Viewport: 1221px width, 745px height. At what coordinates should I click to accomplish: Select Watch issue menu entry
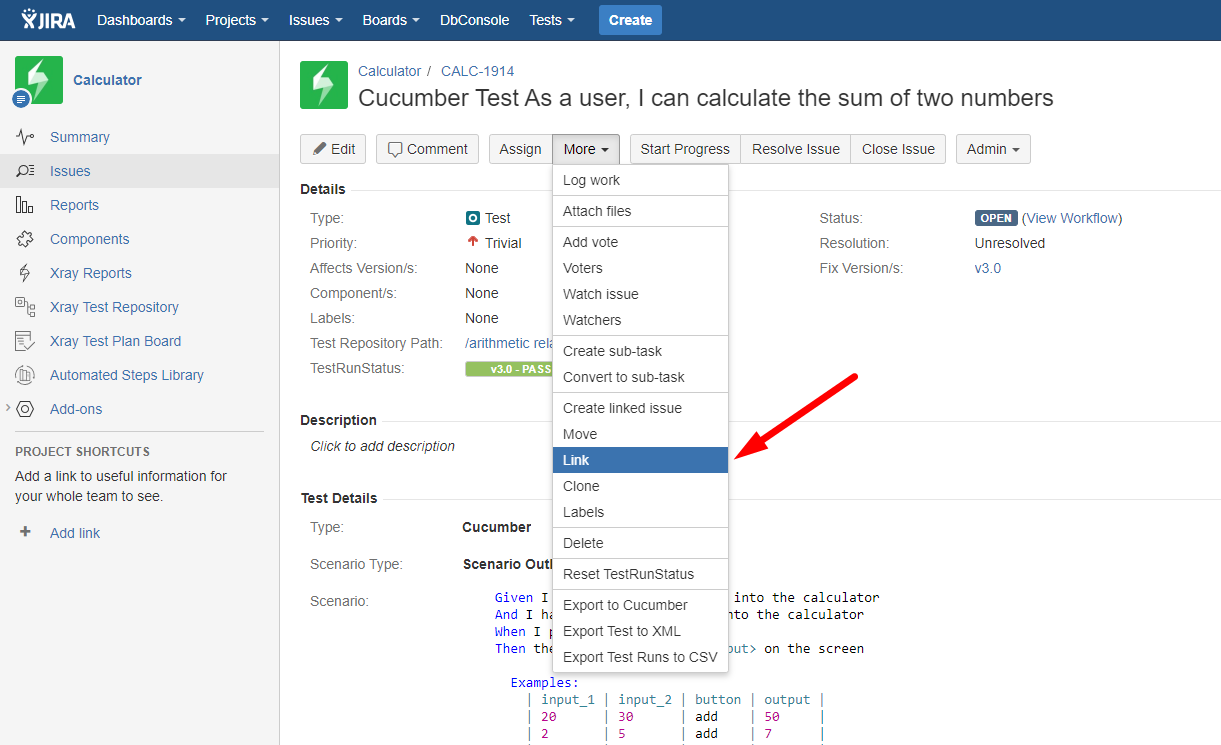[641, 294]
